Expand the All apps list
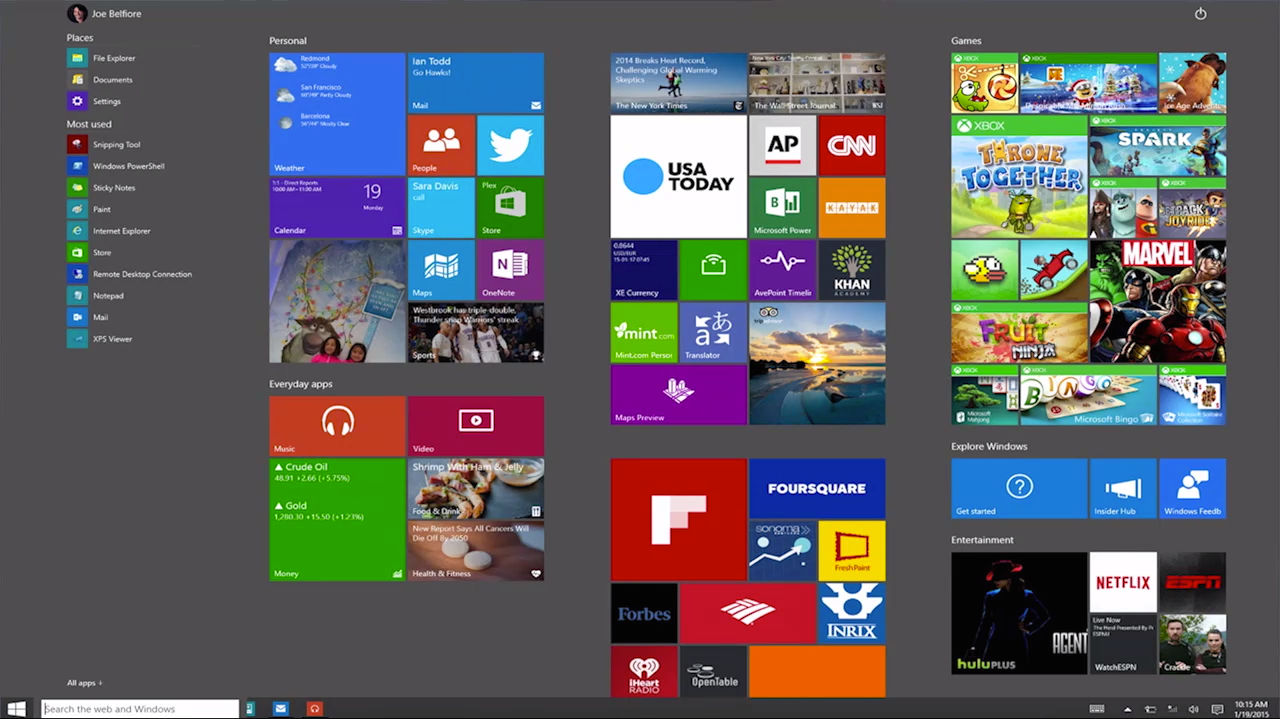Viewport: 1280px width, 719px height. pyautogui.click(x=84, y=682)
